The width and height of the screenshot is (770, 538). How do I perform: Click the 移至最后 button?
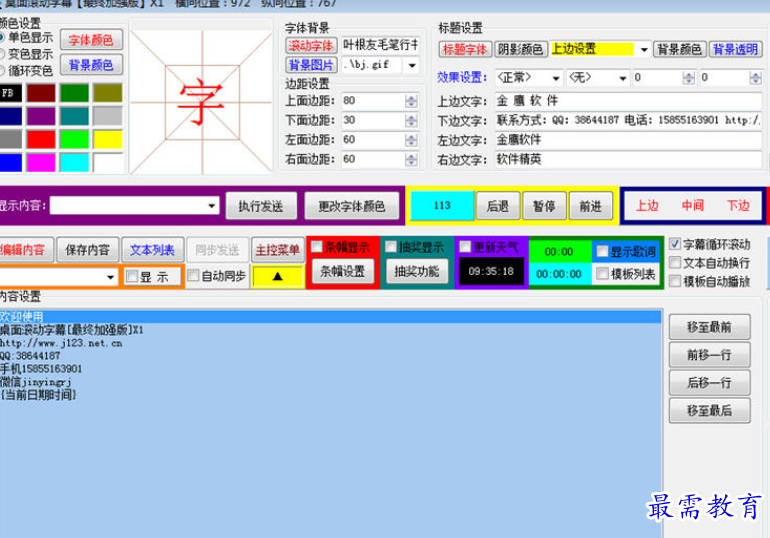click(x=710, y=410)
